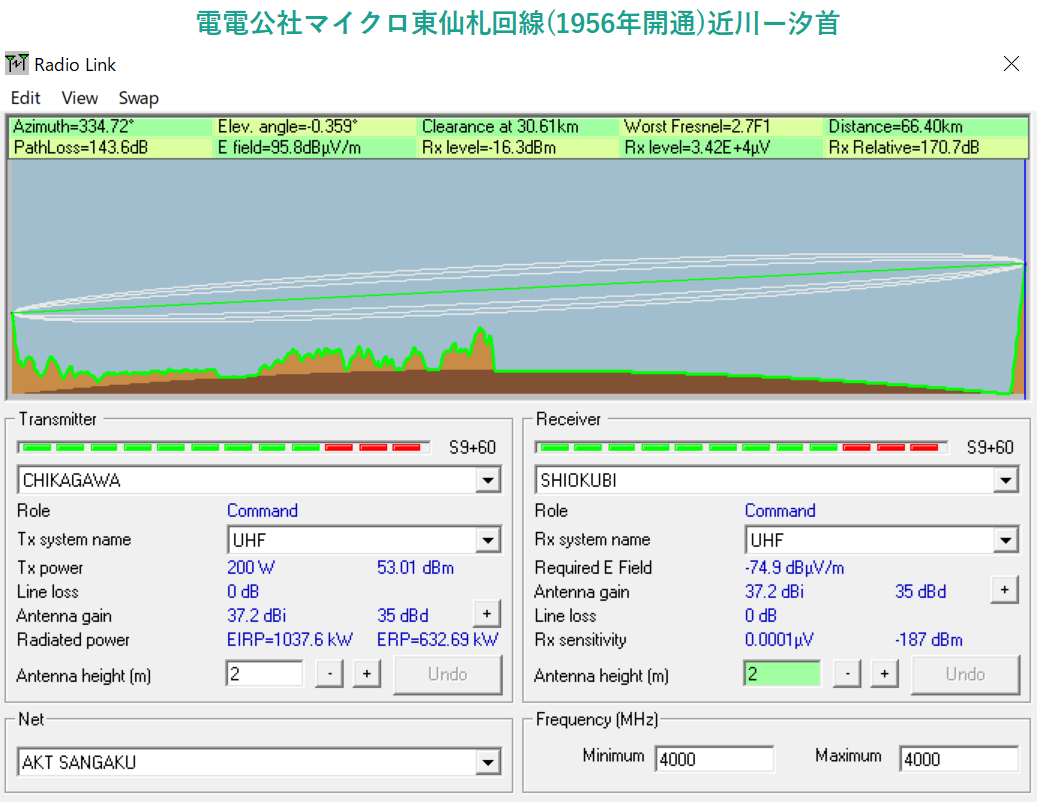The width and height of the screenshot is (1038, 802).
Task: Expand the SHIOKUBI receiver dropdown
Action: pyautogui.click(x=1006, y=480)
